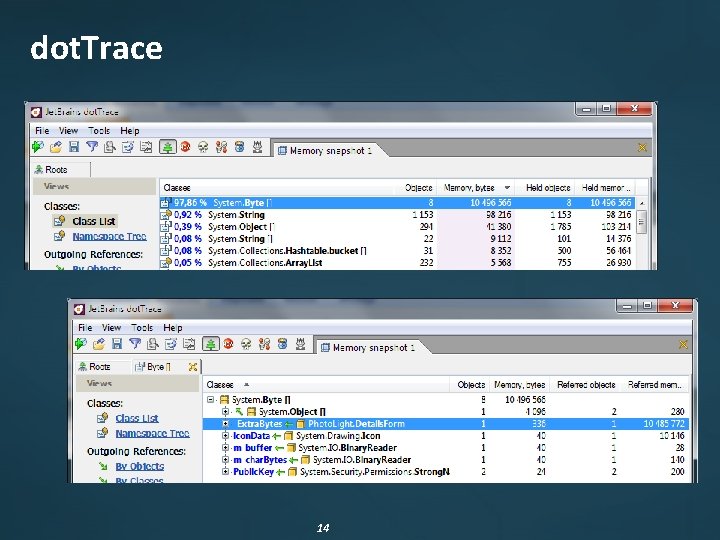Screen dimensions: 720x540
Task: Toggle green tree icon in bottom window toolbar
Action: (210, 343)
